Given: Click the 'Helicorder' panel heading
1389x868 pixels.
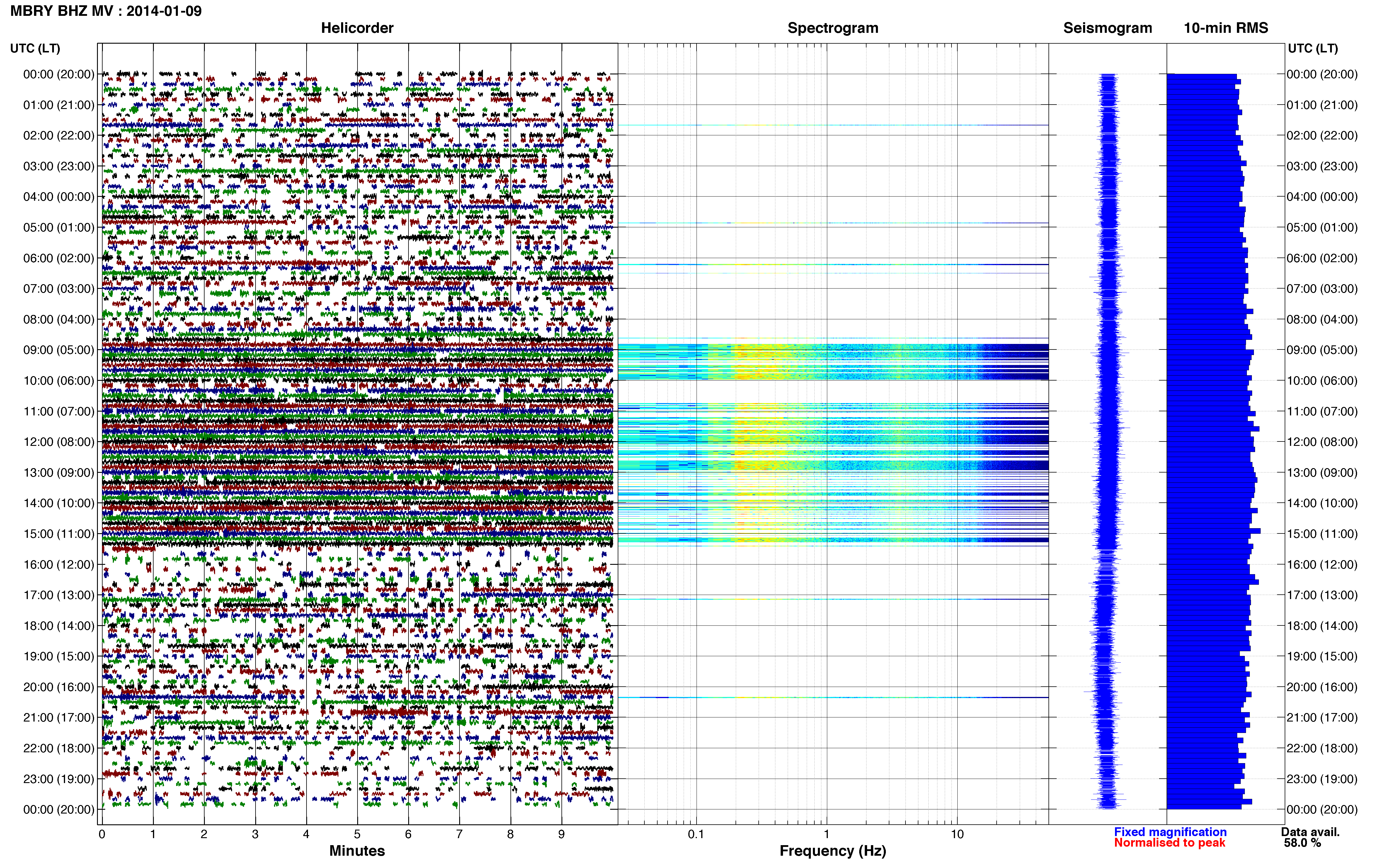Looking at the screenshot, I should click(357, 28).
